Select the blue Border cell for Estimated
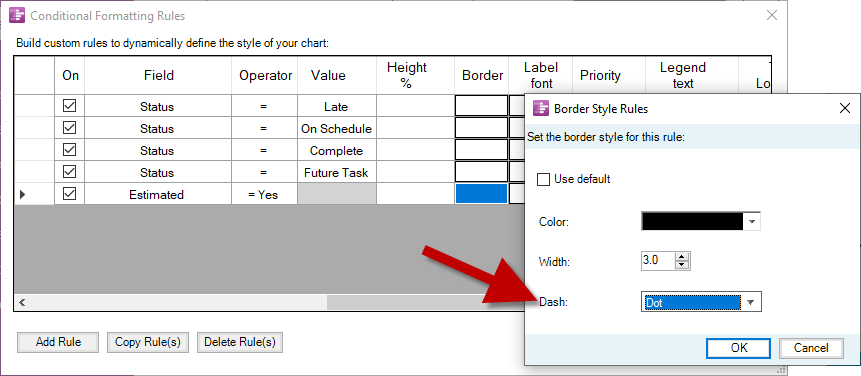 click(481, 194)
